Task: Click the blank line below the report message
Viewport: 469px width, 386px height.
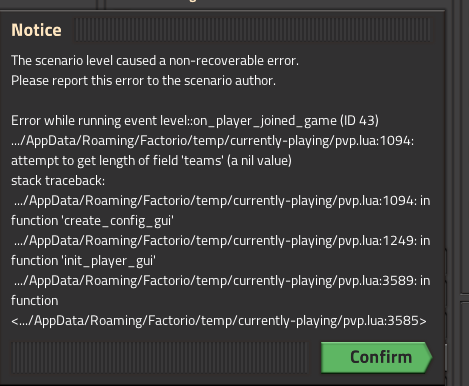Action: [220, 101]
